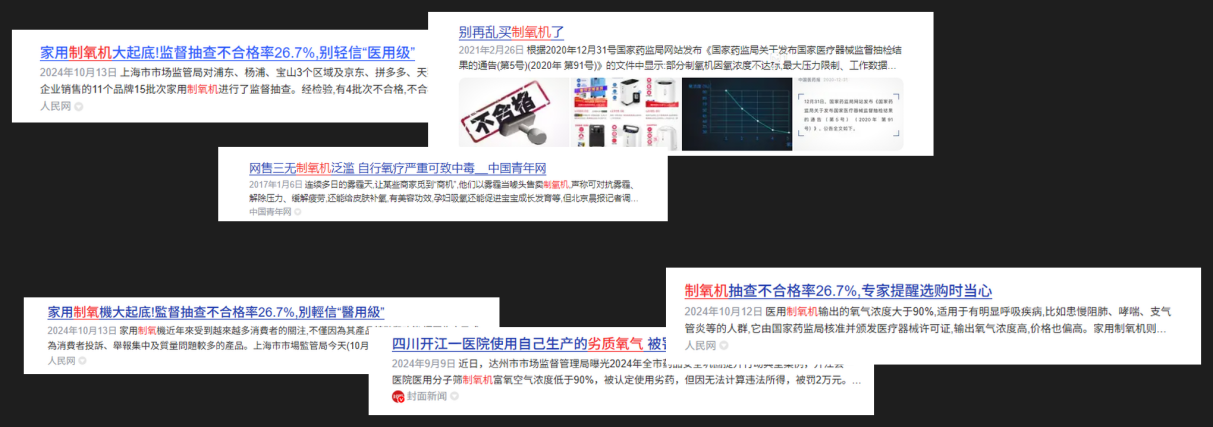Click icon beside 人民网 in 专家提醒 card
The height and width of the screenshot is (427, 1213).
point(724,345)
